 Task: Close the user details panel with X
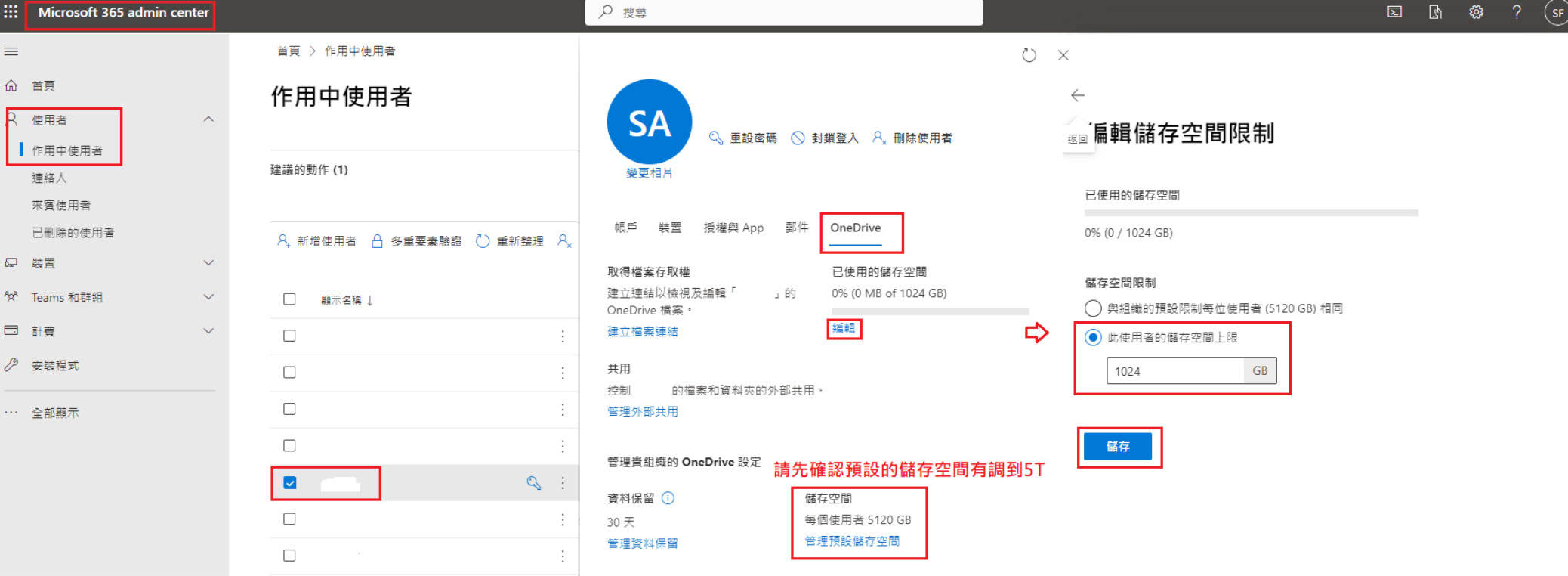click(1063, 55)
